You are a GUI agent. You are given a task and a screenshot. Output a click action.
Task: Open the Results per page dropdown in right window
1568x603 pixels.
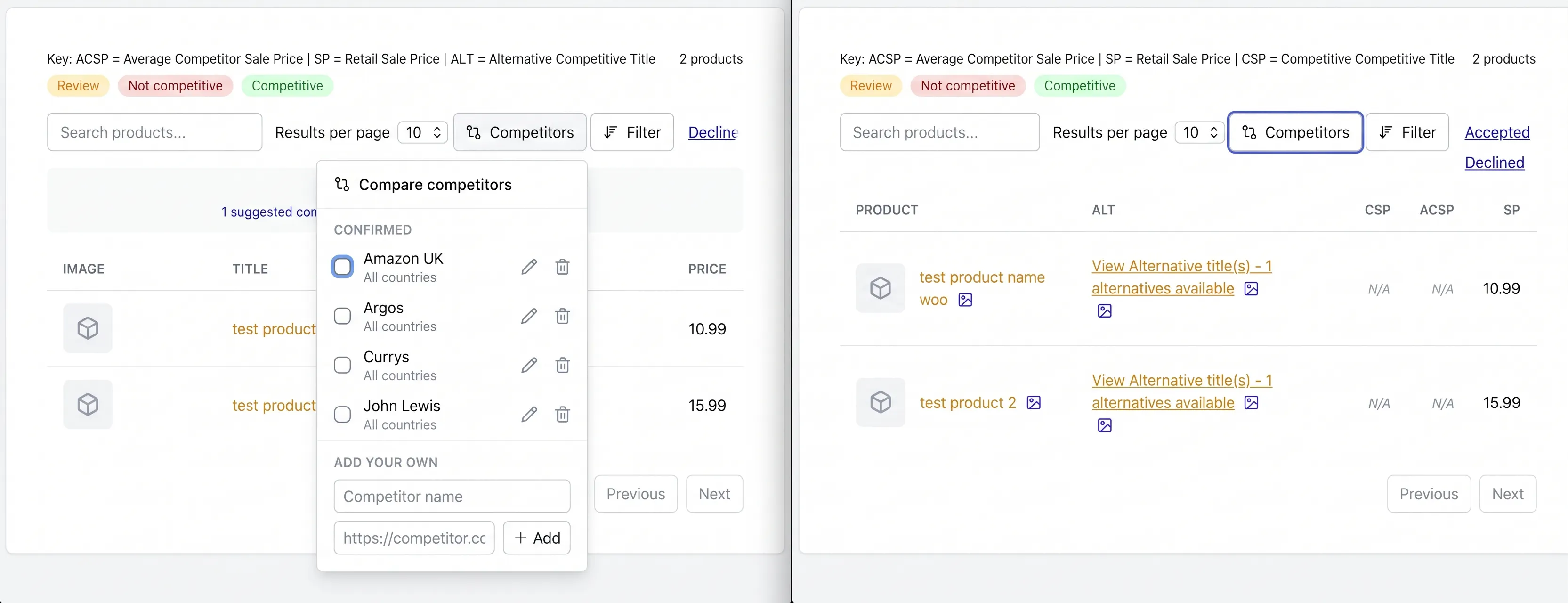click(1200, 132)
